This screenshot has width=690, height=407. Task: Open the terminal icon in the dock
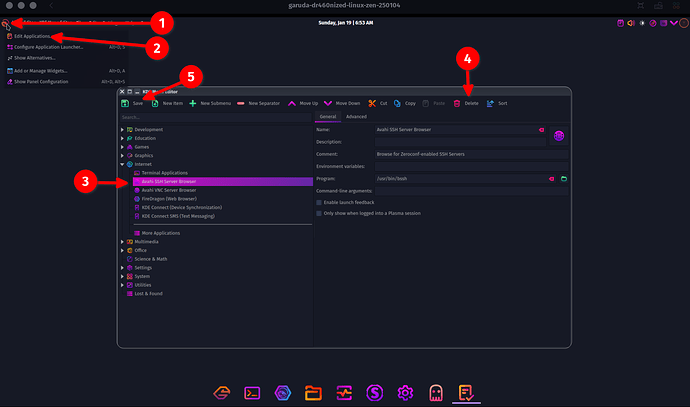pyautogui.click(x=252, y=393)
